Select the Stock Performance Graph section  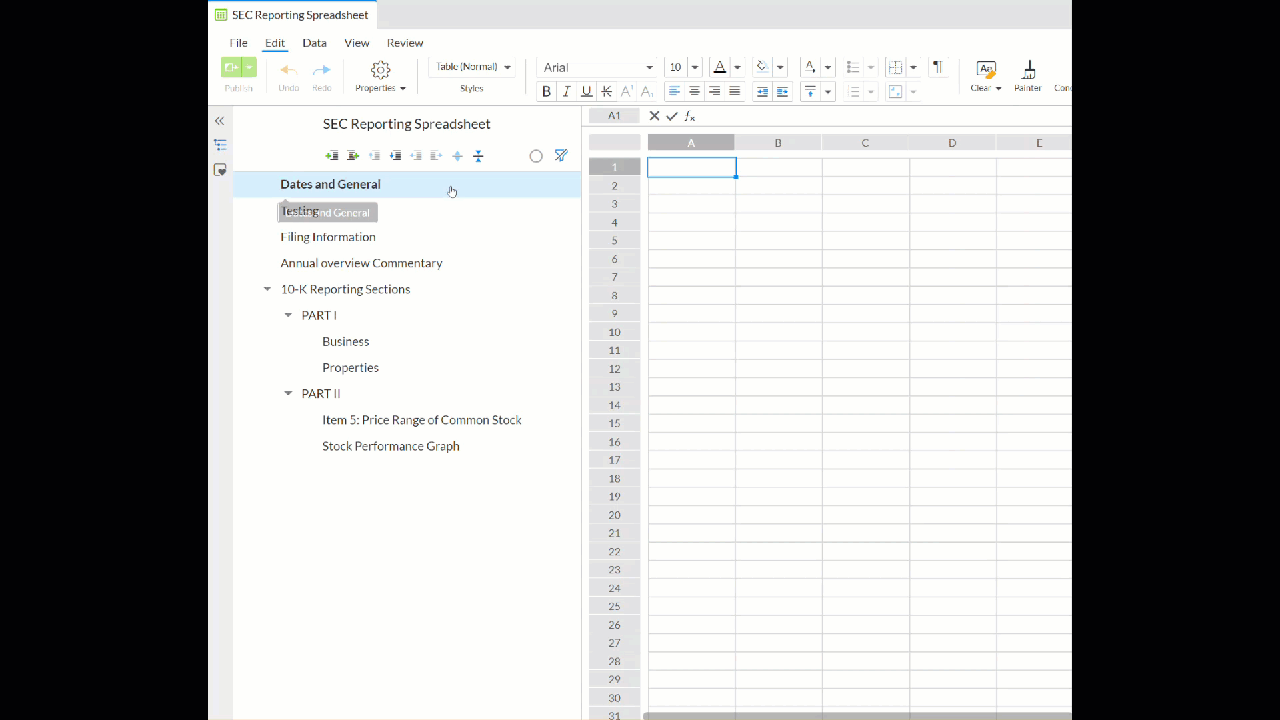[x=391, y=446]
